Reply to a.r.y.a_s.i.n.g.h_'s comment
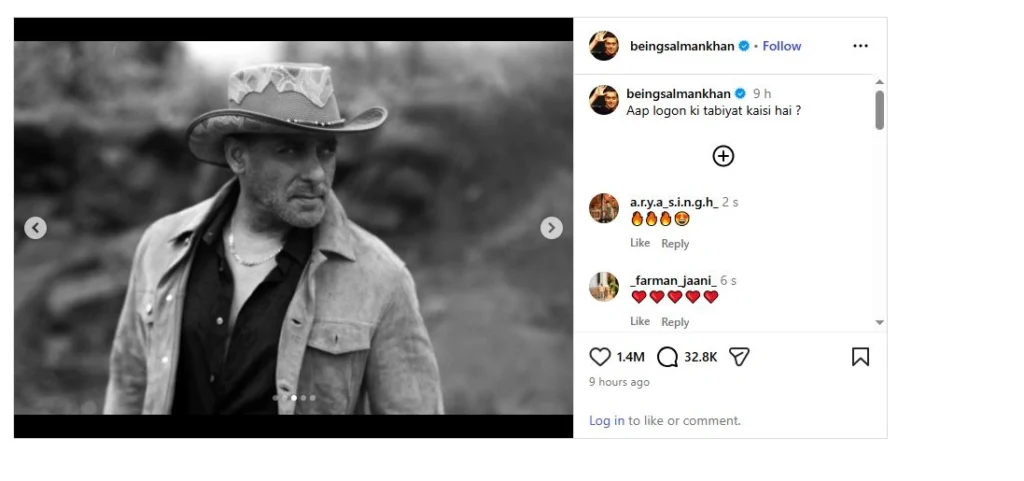Screen dimensions: 1024x481 [x=675, y=243]
